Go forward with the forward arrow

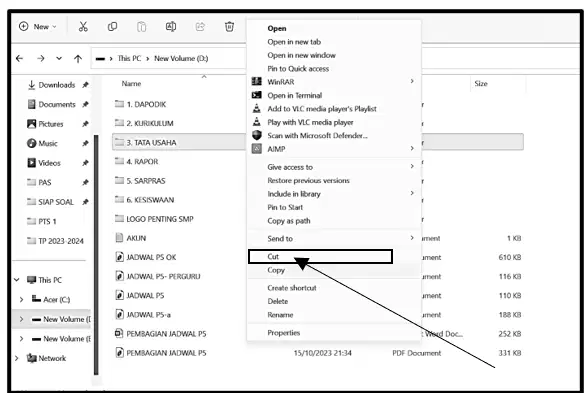(41, 58)
